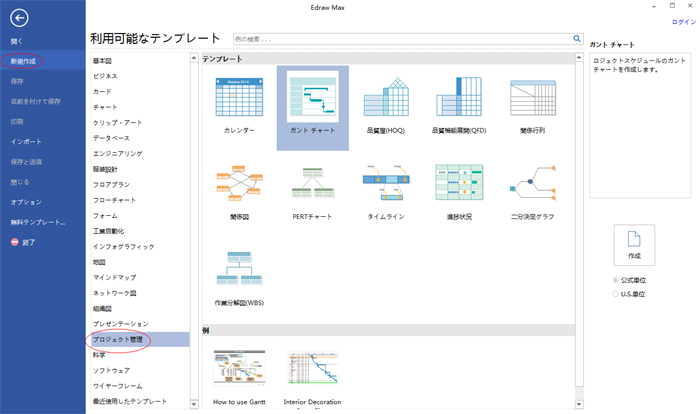Click category list scroll down arrow

coord(194,404)
